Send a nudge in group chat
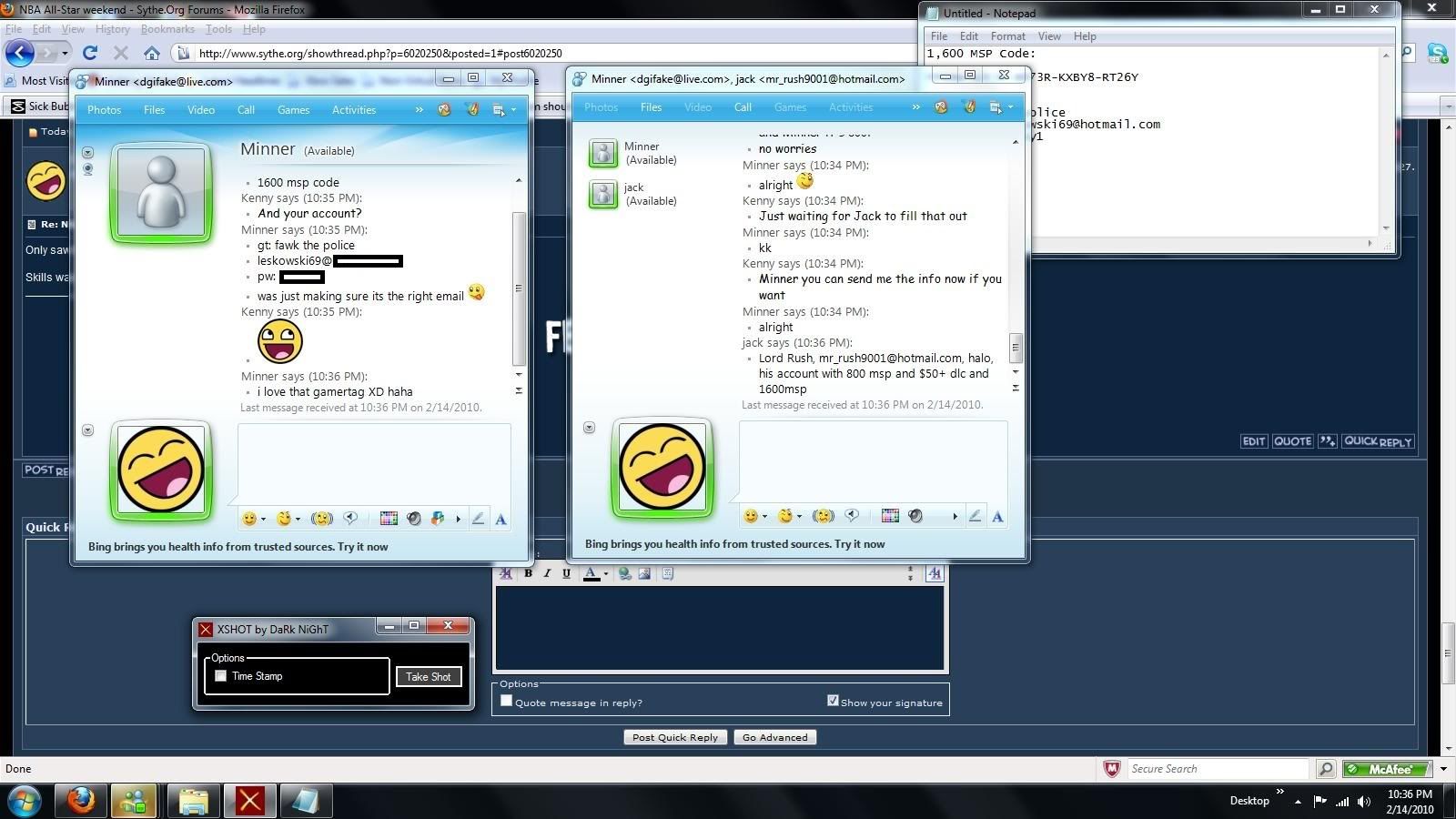The height and width of the screenshot is (819, 1456). pos(823,516)
